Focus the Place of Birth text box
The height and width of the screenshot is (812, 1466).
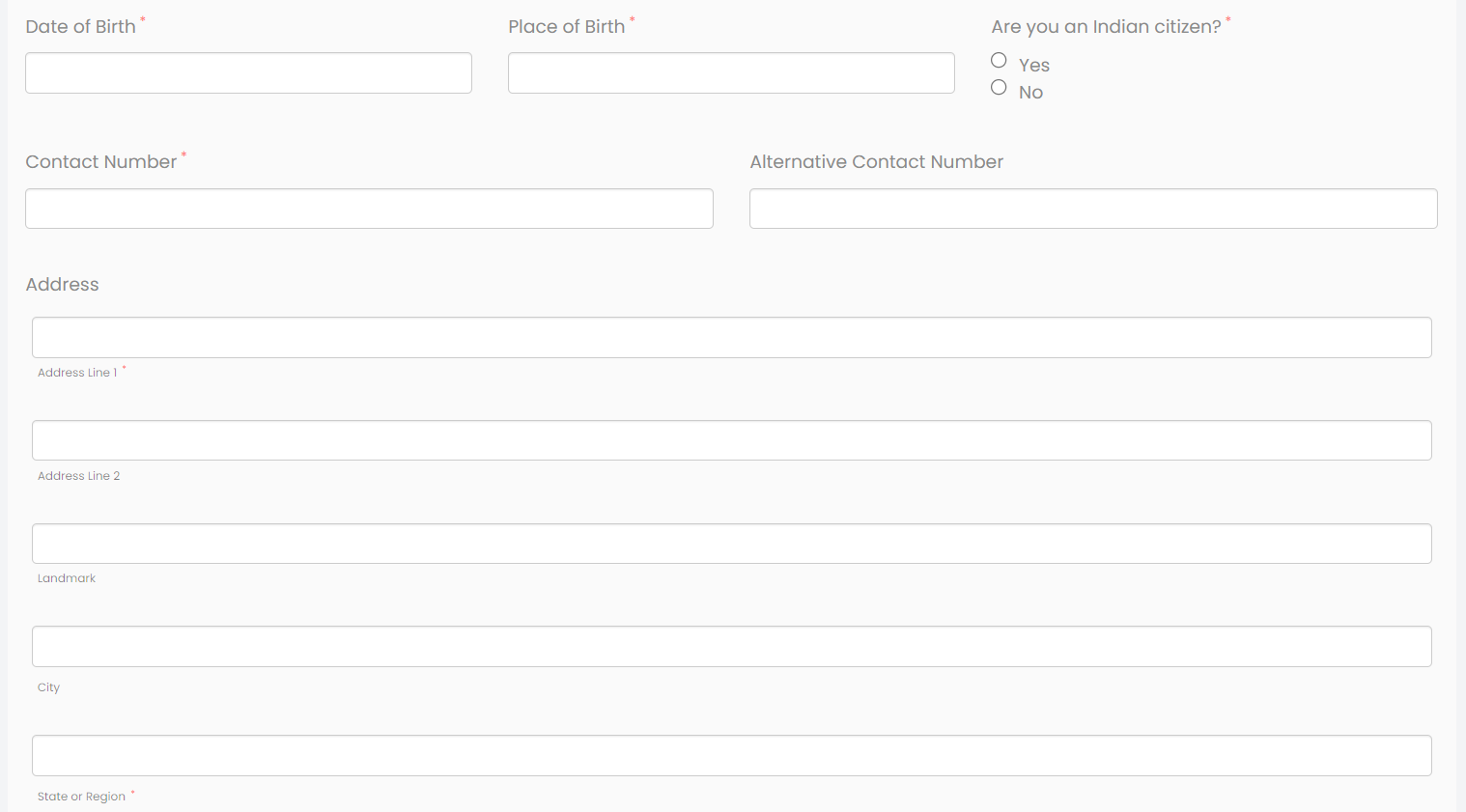[731, 73]
